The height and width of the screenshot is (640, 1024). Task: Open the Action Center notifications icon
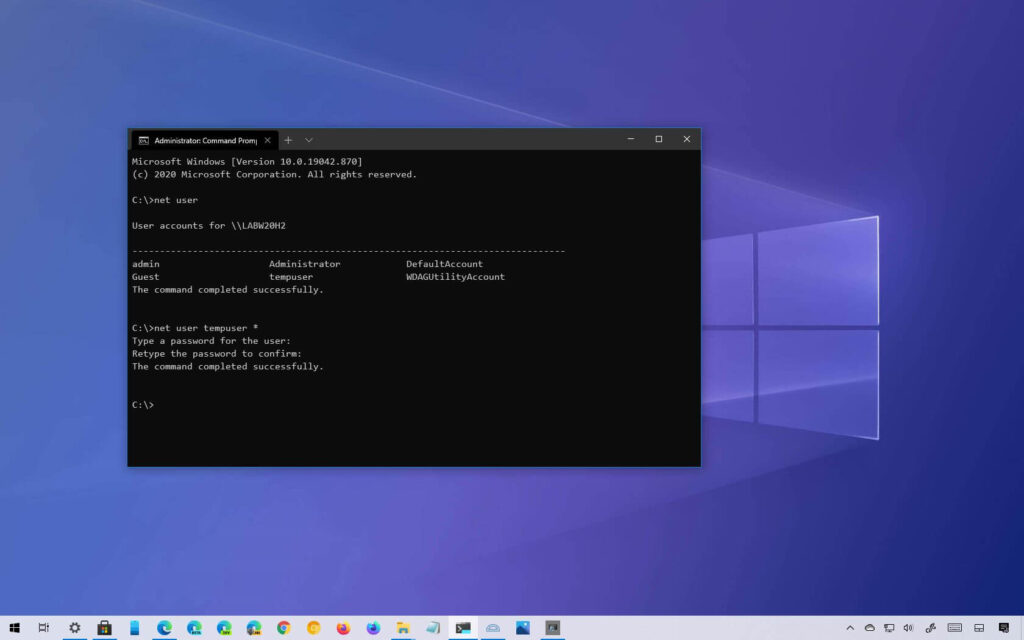pyautogui.click(x=1004, y=628)
